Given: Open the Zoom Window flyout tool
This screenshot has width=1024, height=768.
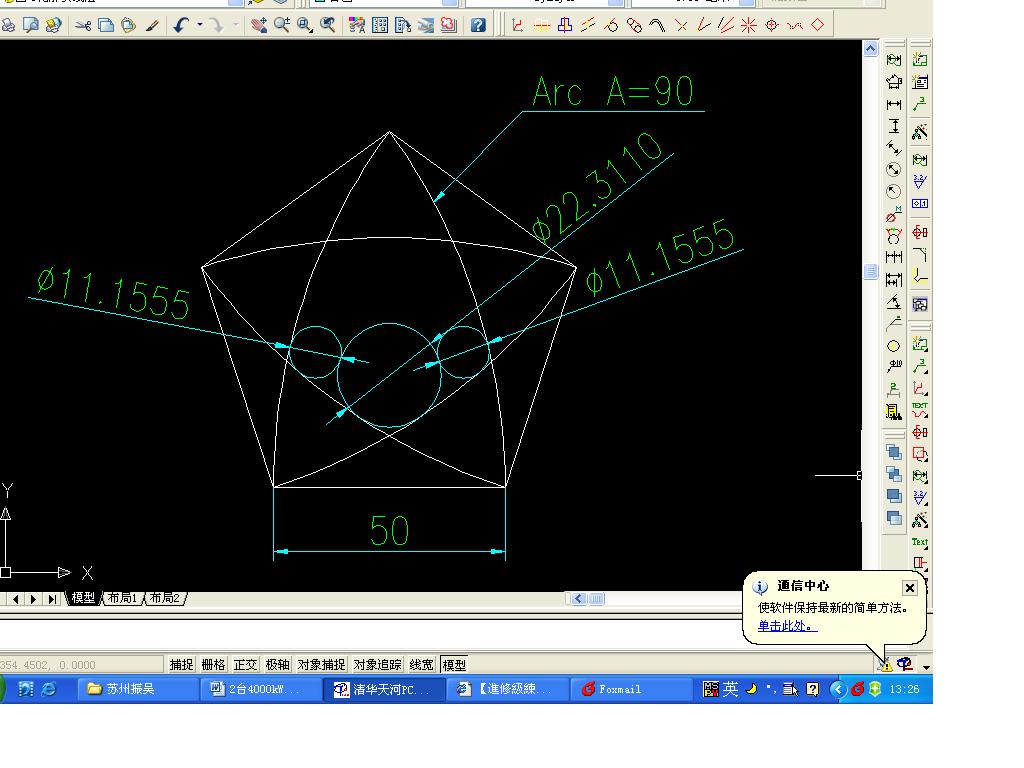Looking at the screenshot, I should tap(305, 25).
